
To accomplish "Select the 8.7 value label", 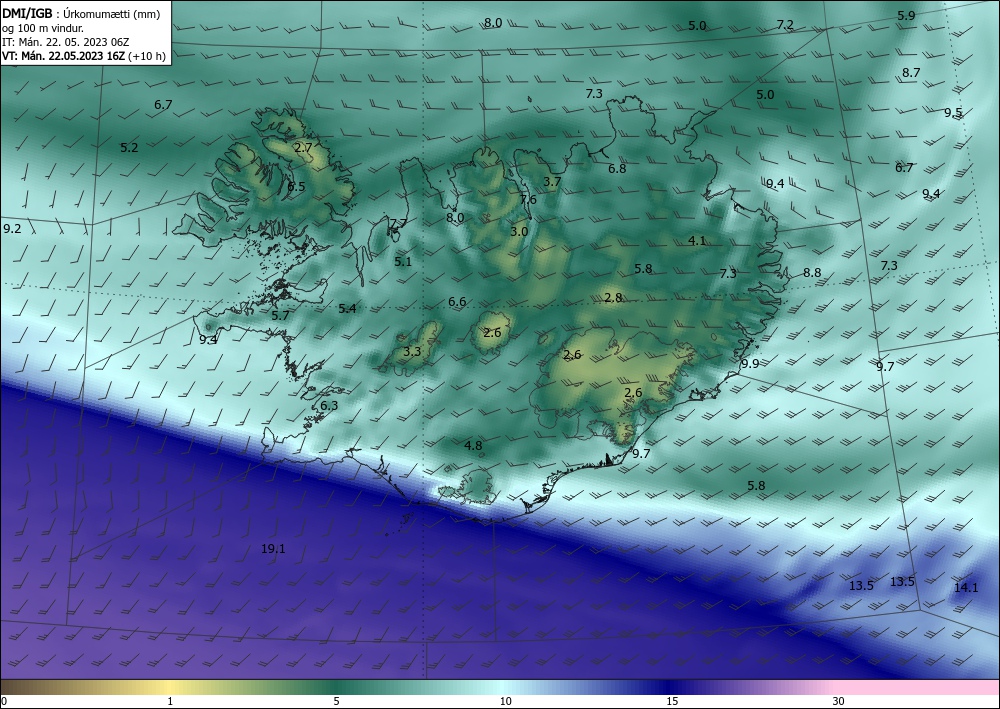I will [x=911, y=73].
